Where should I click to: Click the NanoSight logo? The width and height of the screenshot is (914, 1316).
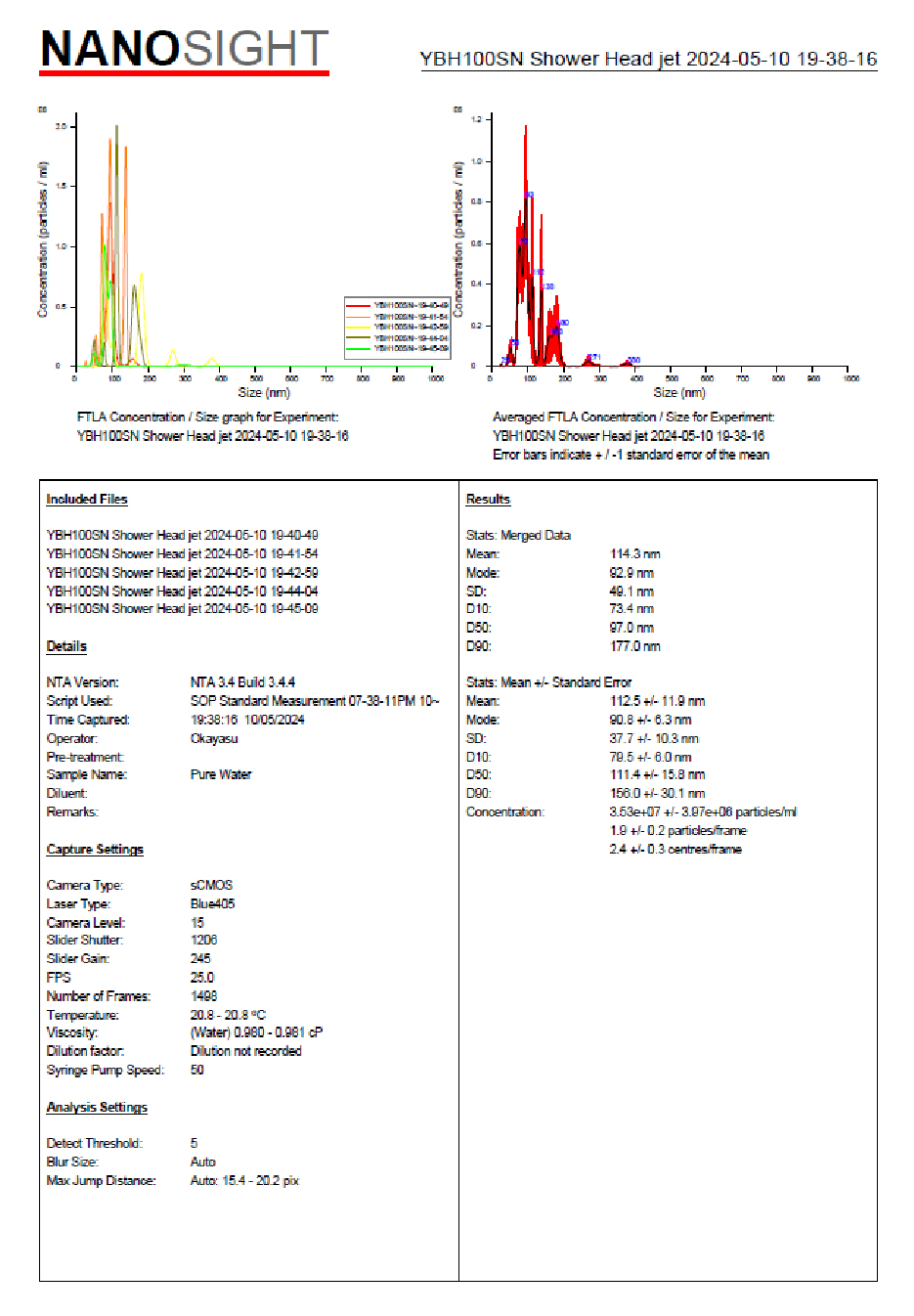(184, 51)
